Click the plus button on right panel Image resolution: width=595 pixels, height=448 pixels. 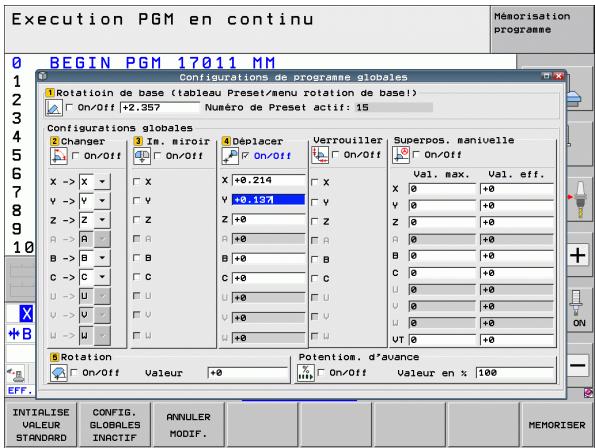pos(578,255)
